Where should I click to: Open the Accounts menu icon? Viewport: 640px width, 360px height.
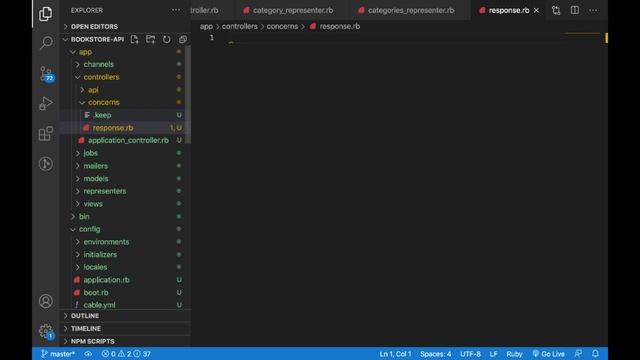pos(46,301)
